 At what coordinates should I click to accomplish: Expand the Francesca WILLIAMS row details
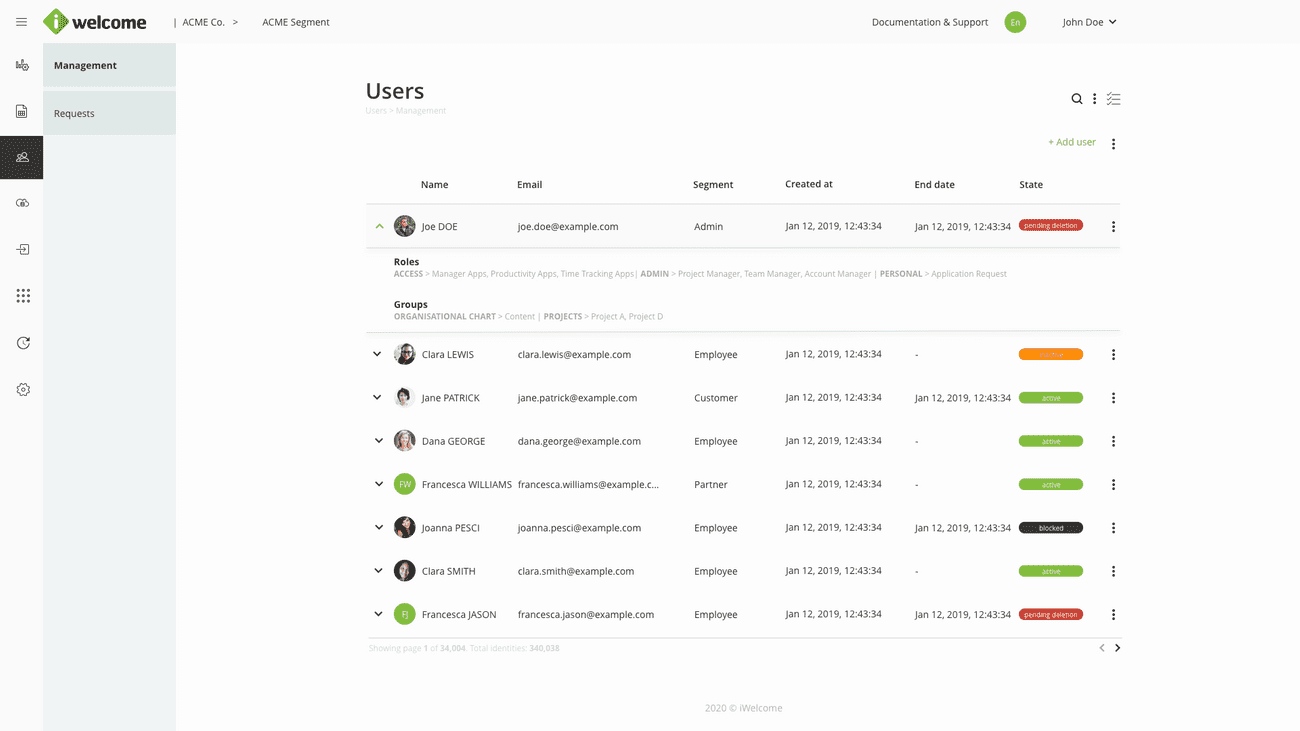point(379,484)
